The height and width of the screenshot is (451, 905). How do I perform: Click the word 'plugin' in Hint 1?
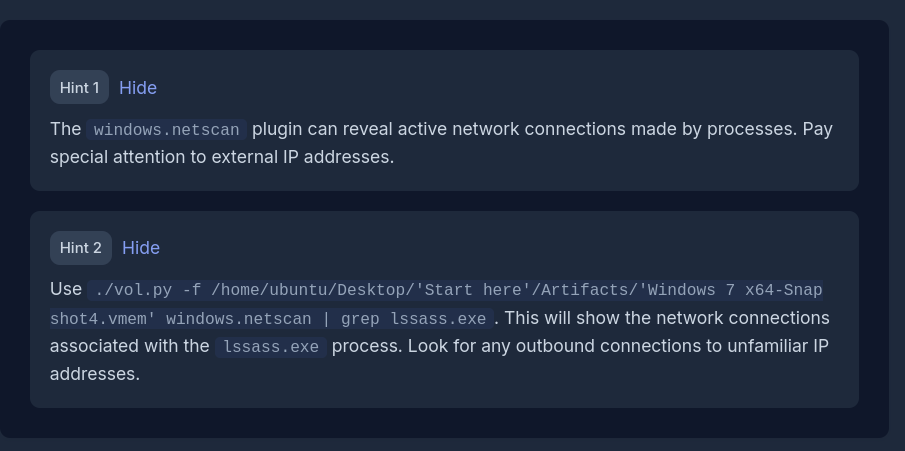point(279,129)
